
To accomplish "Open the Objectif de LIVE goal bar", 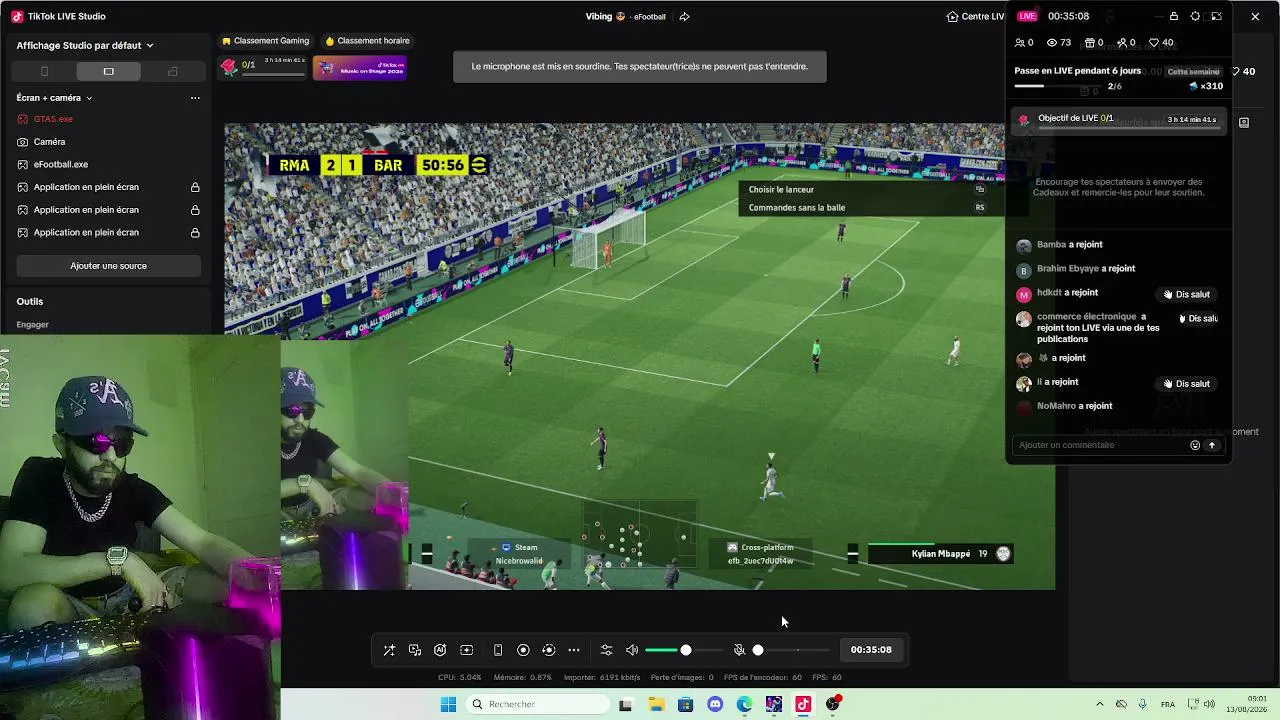I will [1118, 119].
